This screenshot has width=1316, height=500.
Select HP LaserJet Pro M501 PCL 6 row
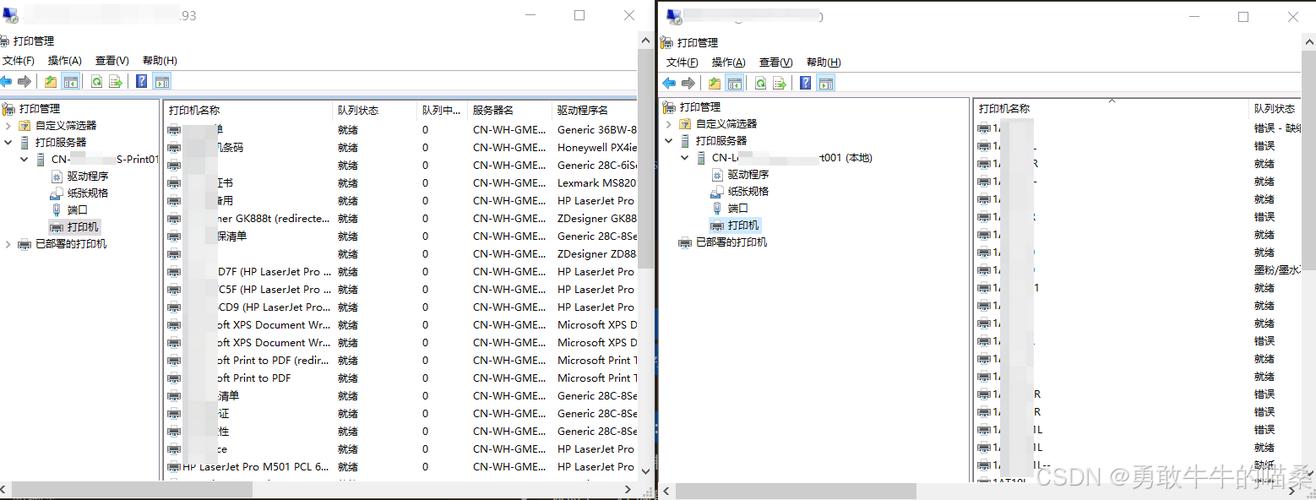pos(400,467)
